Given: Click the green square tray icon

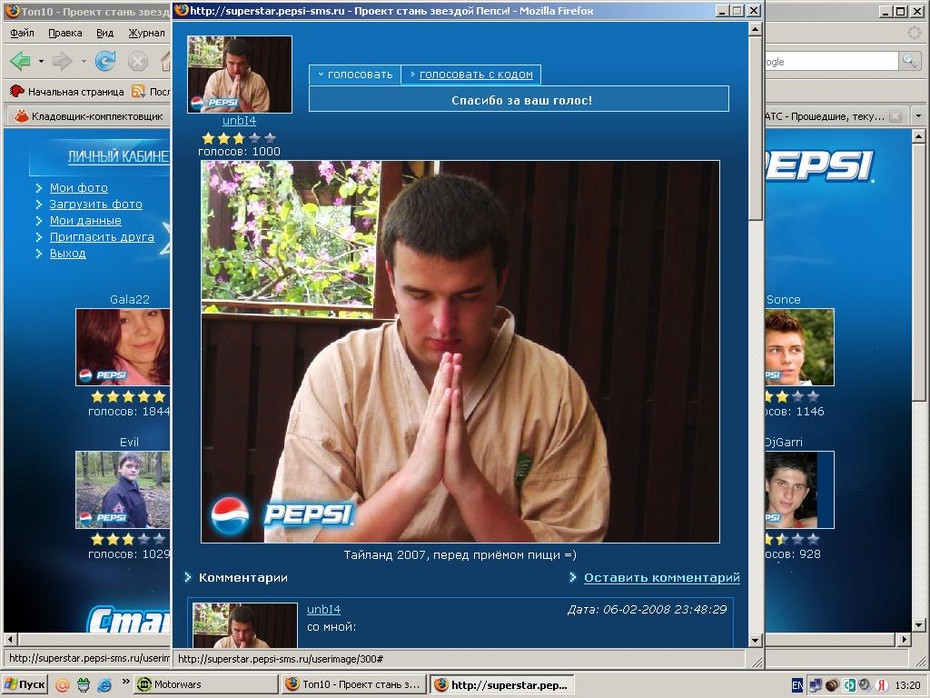Looking at the screenshot, I should coord(849,685).
